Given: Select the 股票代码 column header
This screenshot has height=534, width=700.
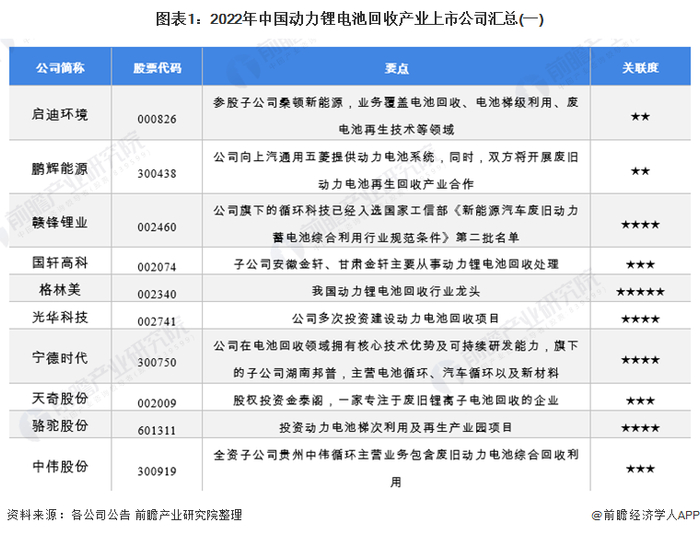Looking at the screenshot, I should tap(157, 68).
